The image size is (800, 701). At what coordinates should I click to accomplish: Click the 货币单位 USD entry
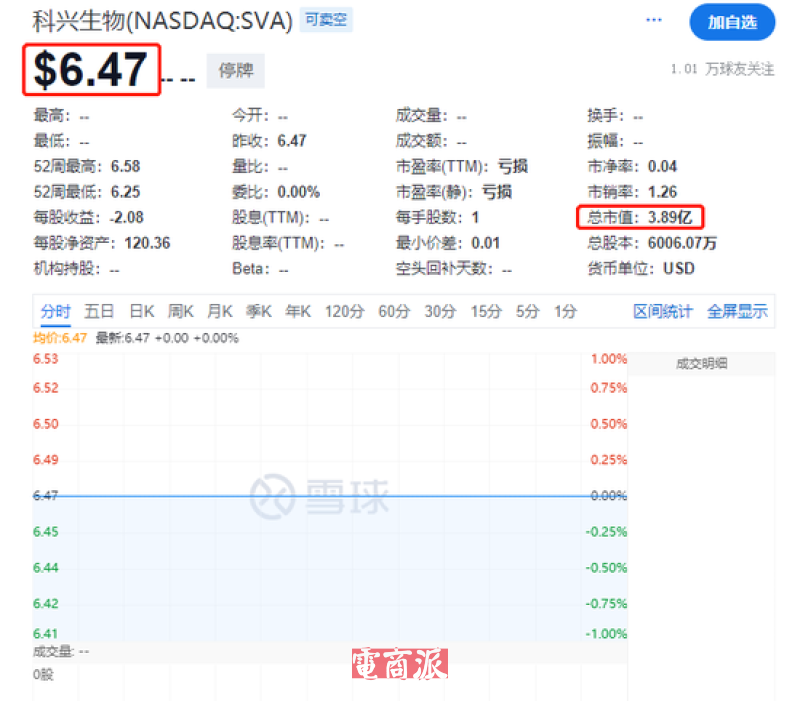click(641, 268)
